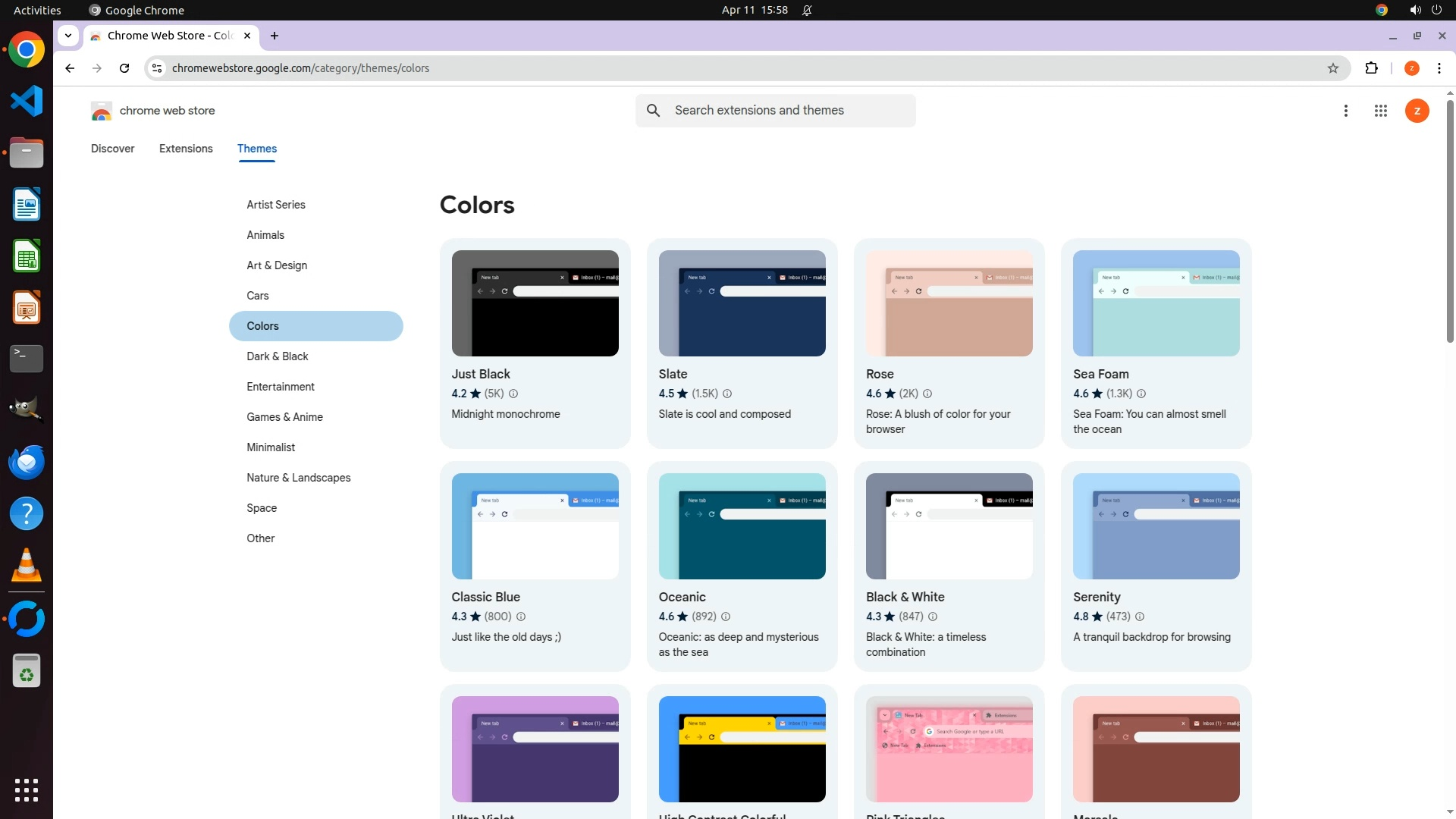Select the Dark & Black category
This screenshot has height=819, width=1456.
[278, 356]
